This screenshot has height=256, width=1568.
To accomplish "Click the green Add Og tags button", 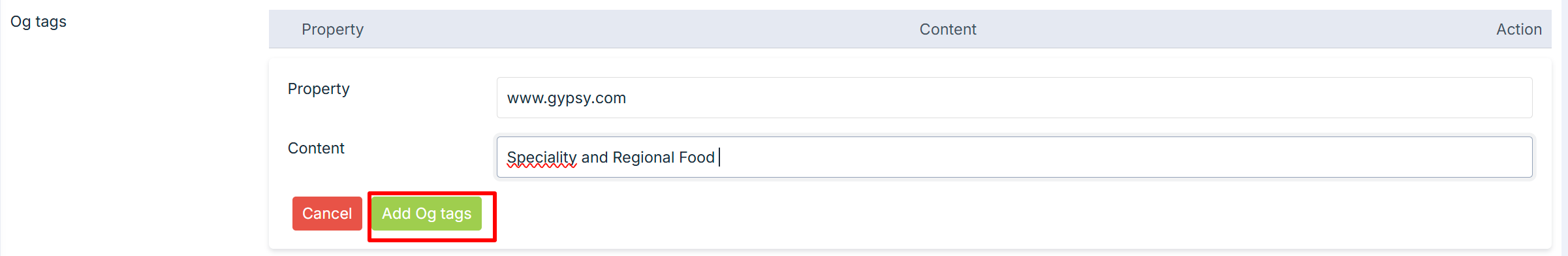I will [426, 214].
